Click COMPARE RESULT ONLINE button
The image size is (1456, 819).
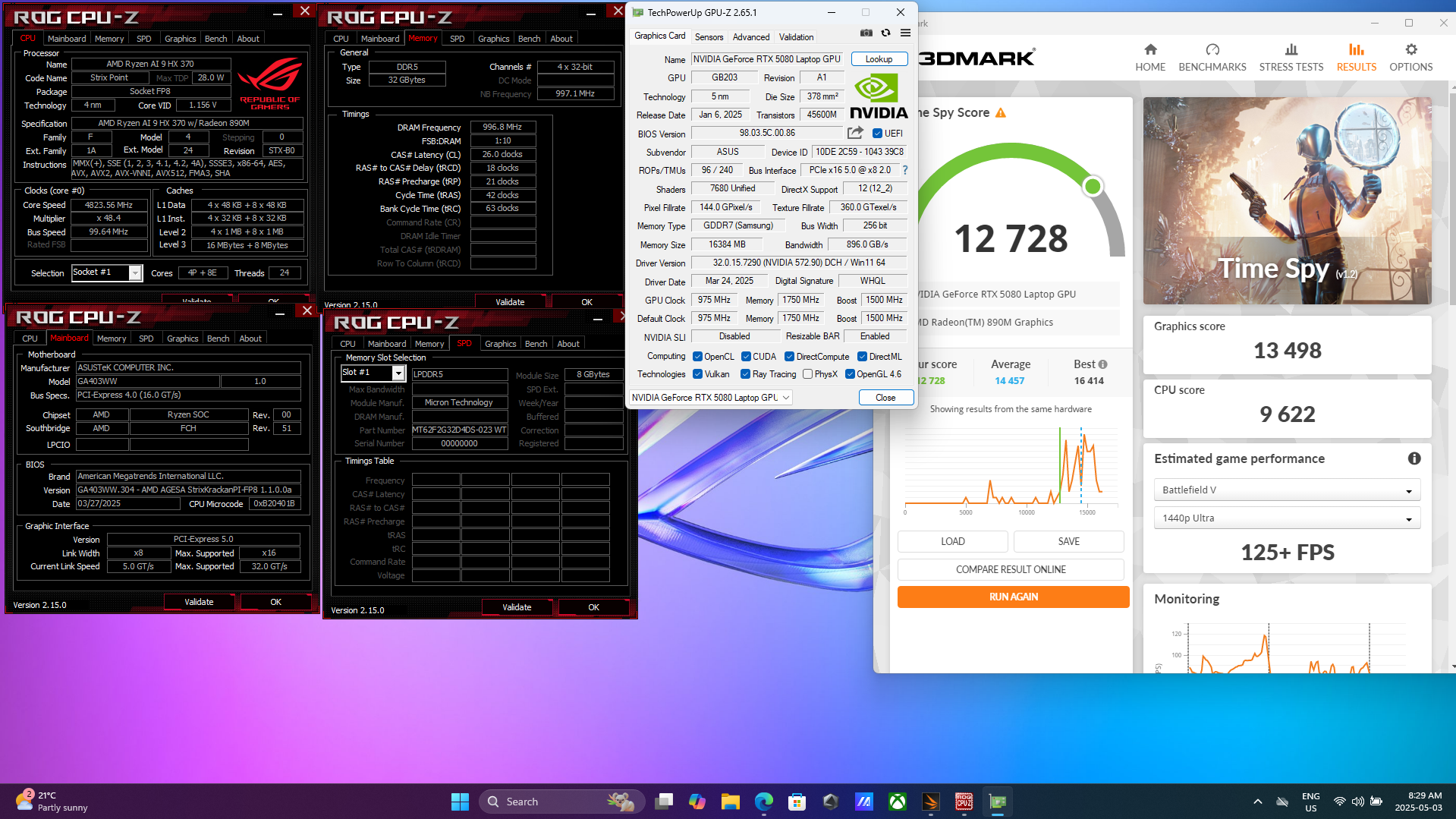[x=1011, y=569]
